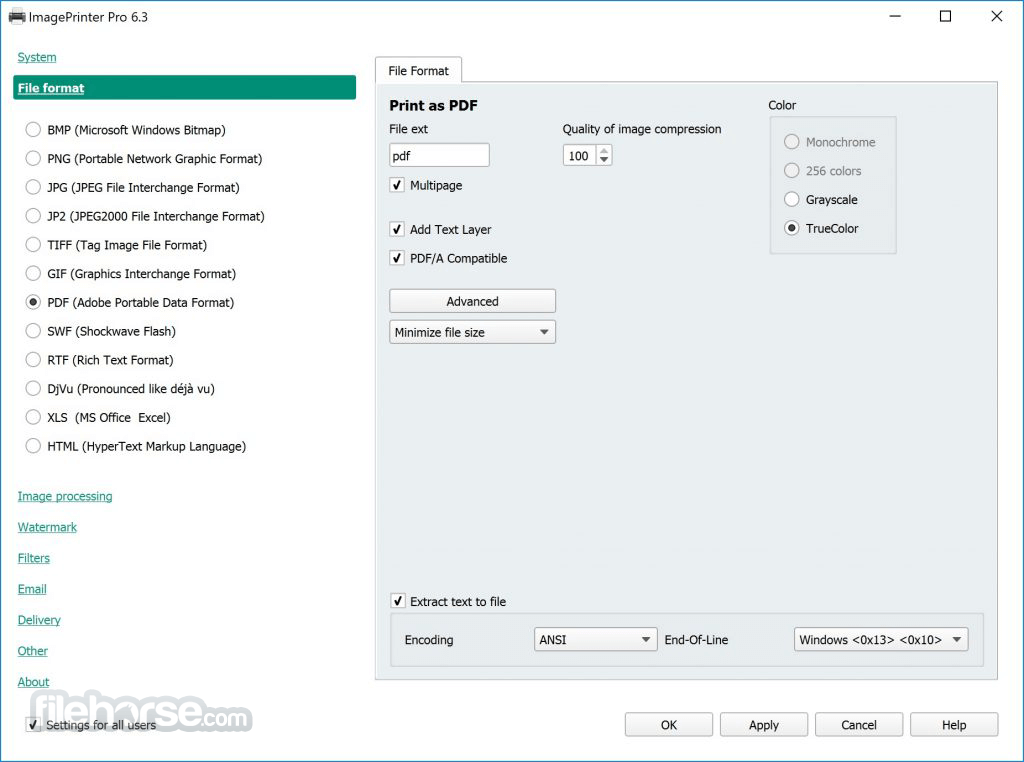Open Watermark settings

[47, 527]
